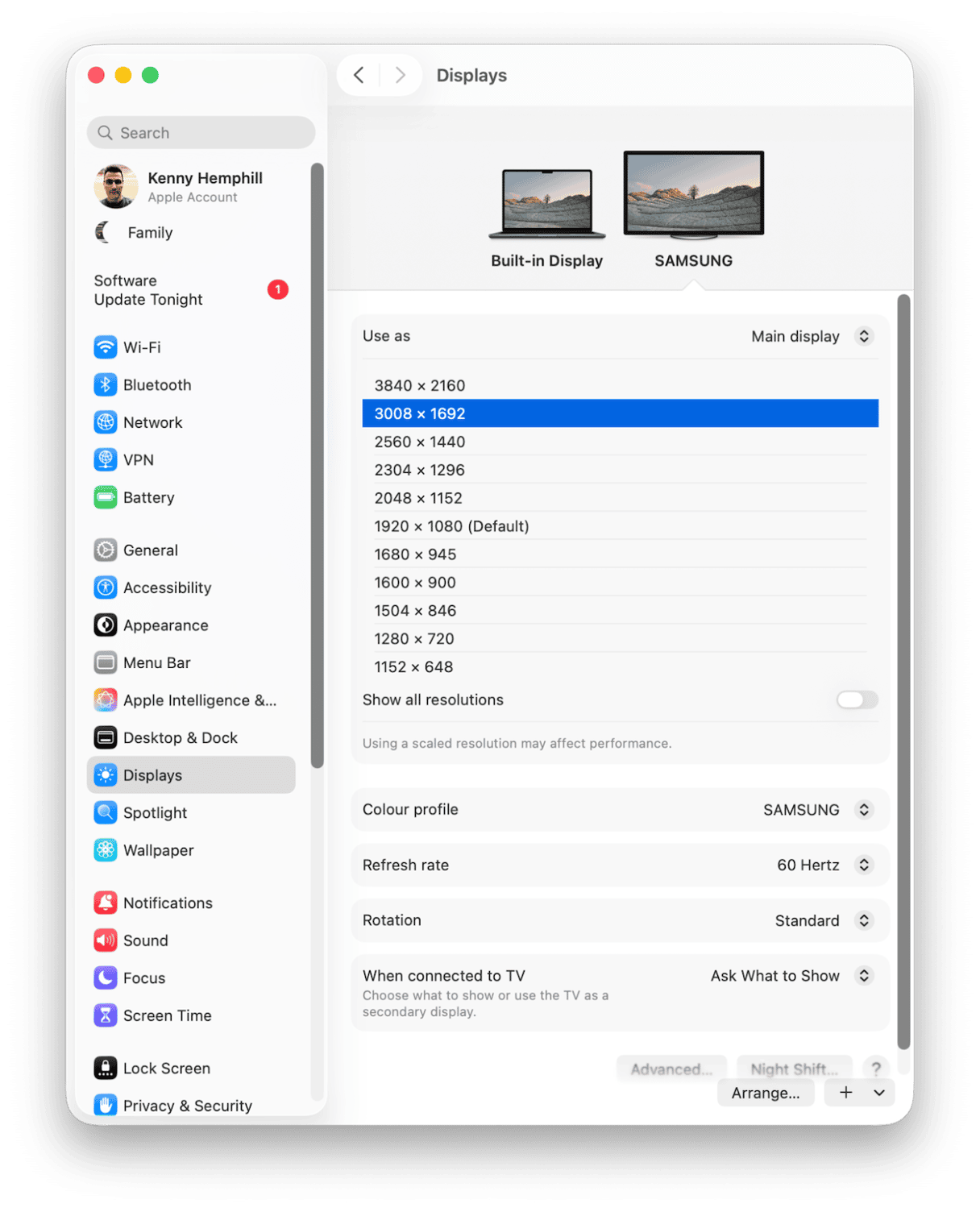Screen dimensions: 980x1212
Task: Click the Screen Time hourglass icon
Action: (105, 1015)
